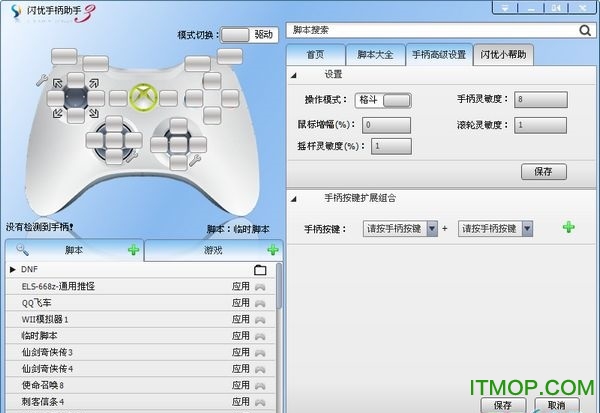Viewport: 600px width, 413px height.
Task: Click the gamepad icon beside 临时脚本 row
Action: [x=260, y=336]
